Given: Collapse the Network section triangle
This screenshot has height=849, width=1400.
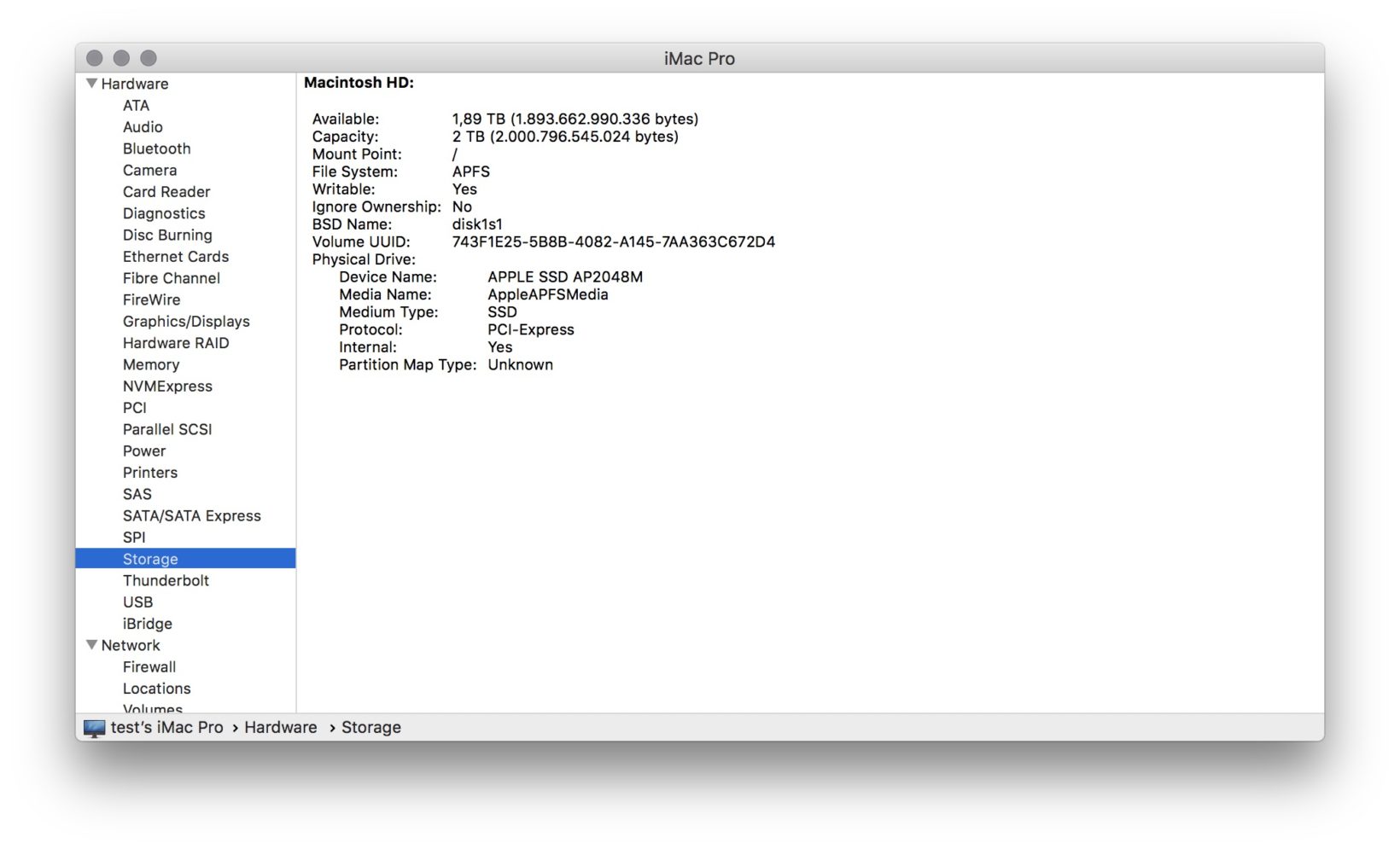Looking at the screenshot, I should pyautogui.click(x=91, y=645).
